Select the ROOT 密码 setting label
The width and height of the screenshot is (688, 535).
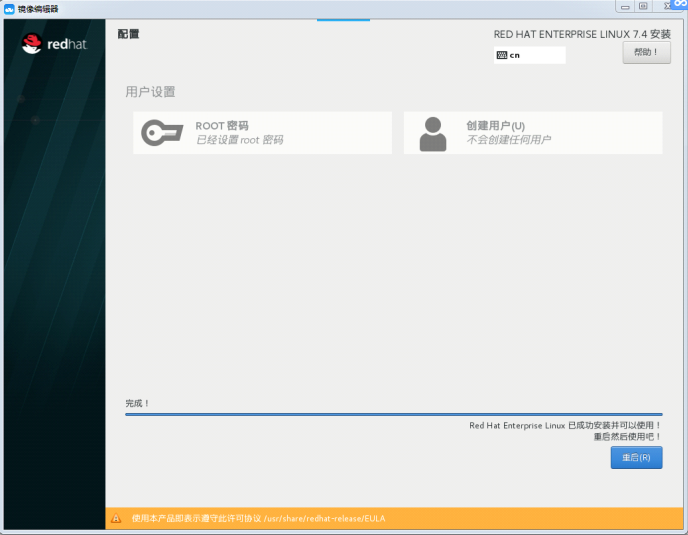222,126
